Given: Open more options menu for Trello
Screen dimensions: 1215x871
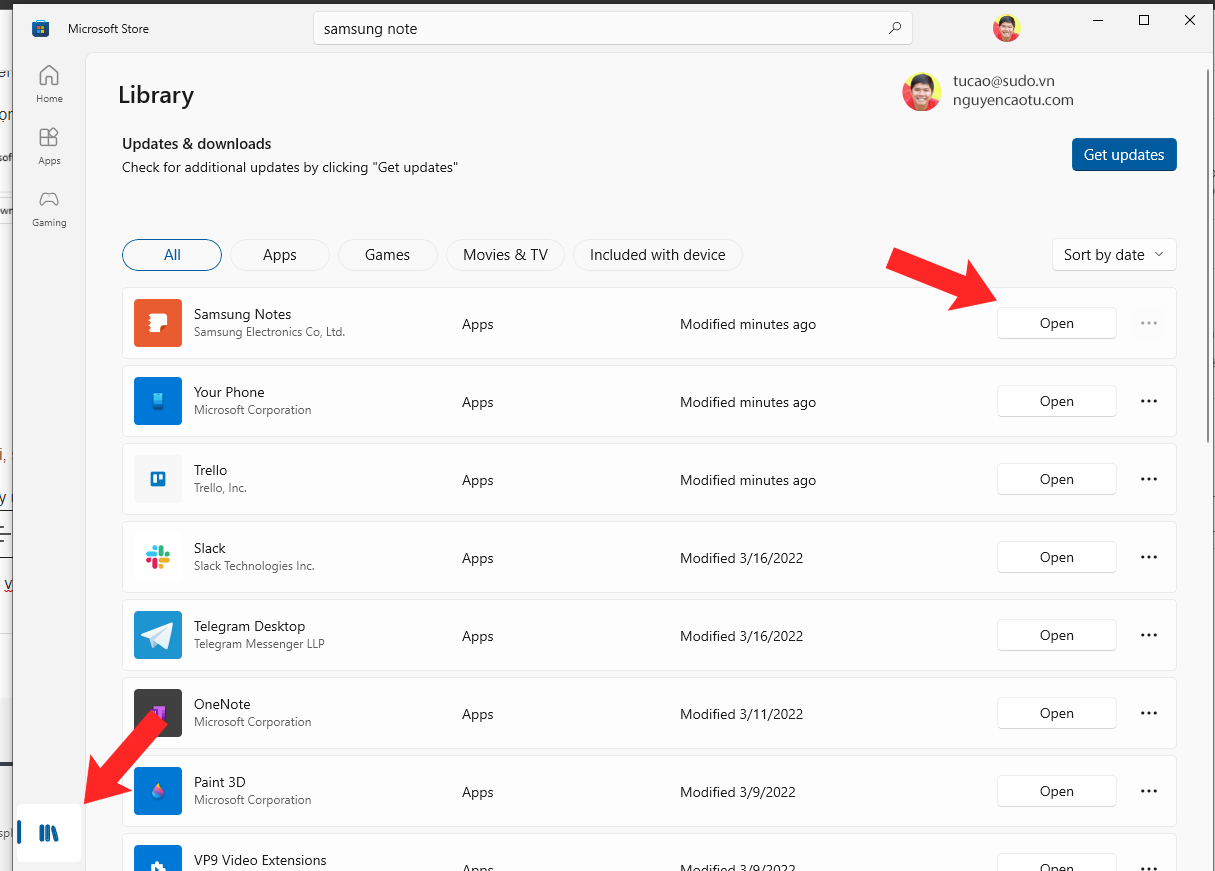Looking at the screenshot, I should click(x=1149, y=479).
